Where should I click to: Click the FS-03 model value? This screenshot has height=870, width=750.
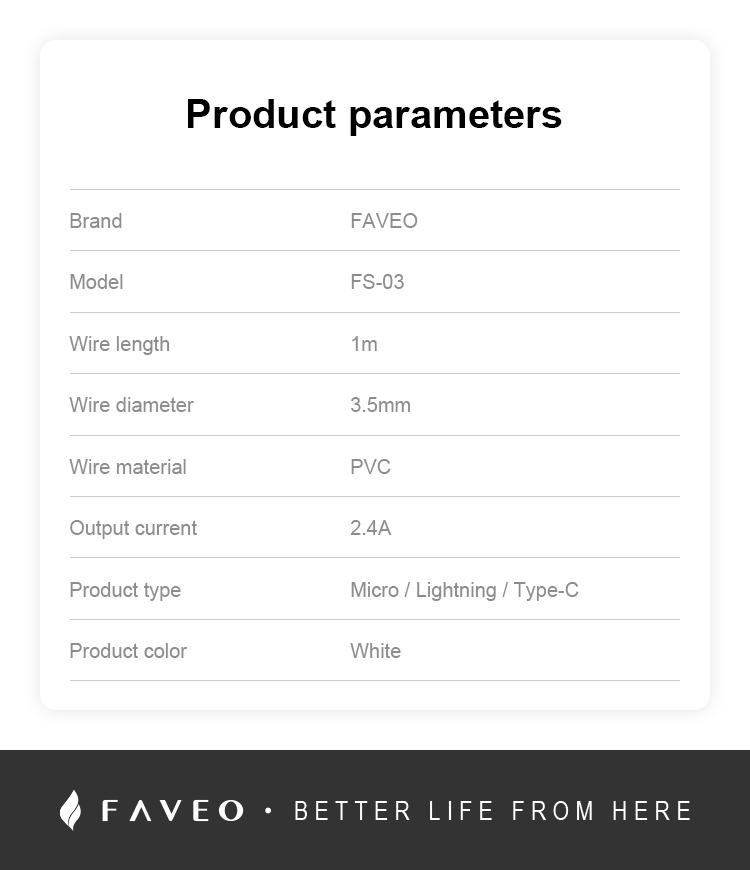[377, 282]
